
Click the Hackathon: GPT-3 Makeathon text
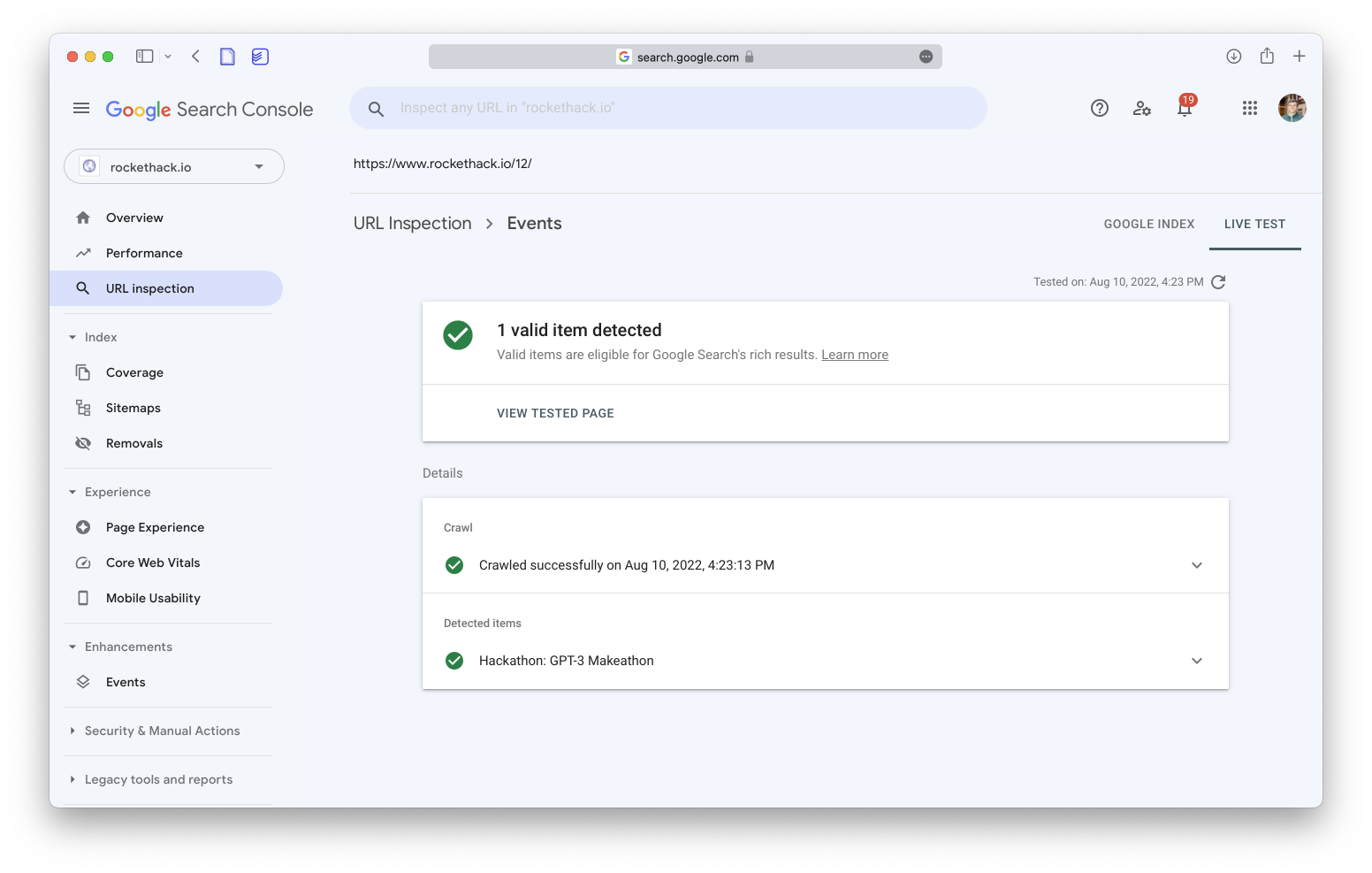coord(567,661)
